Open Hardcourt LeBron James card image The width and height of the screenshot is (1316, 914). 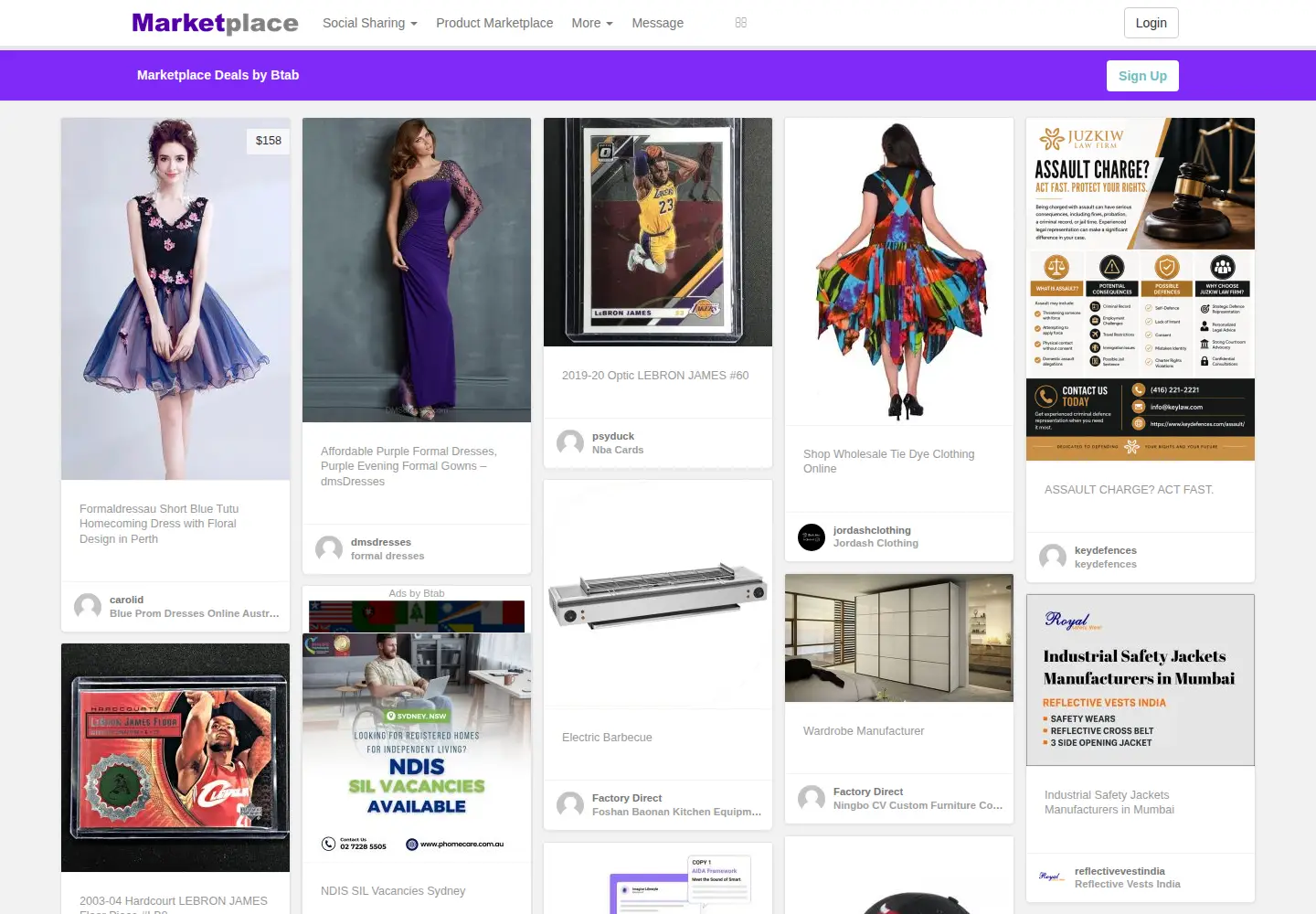pyautogui.click(x=175, y=758)
